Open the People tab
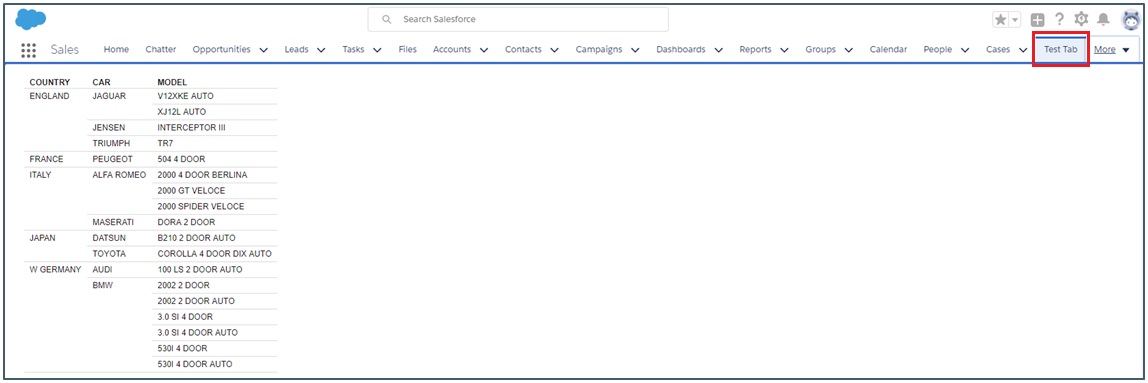The height and width of the screenshot is (383, 1148). (938, 49)
